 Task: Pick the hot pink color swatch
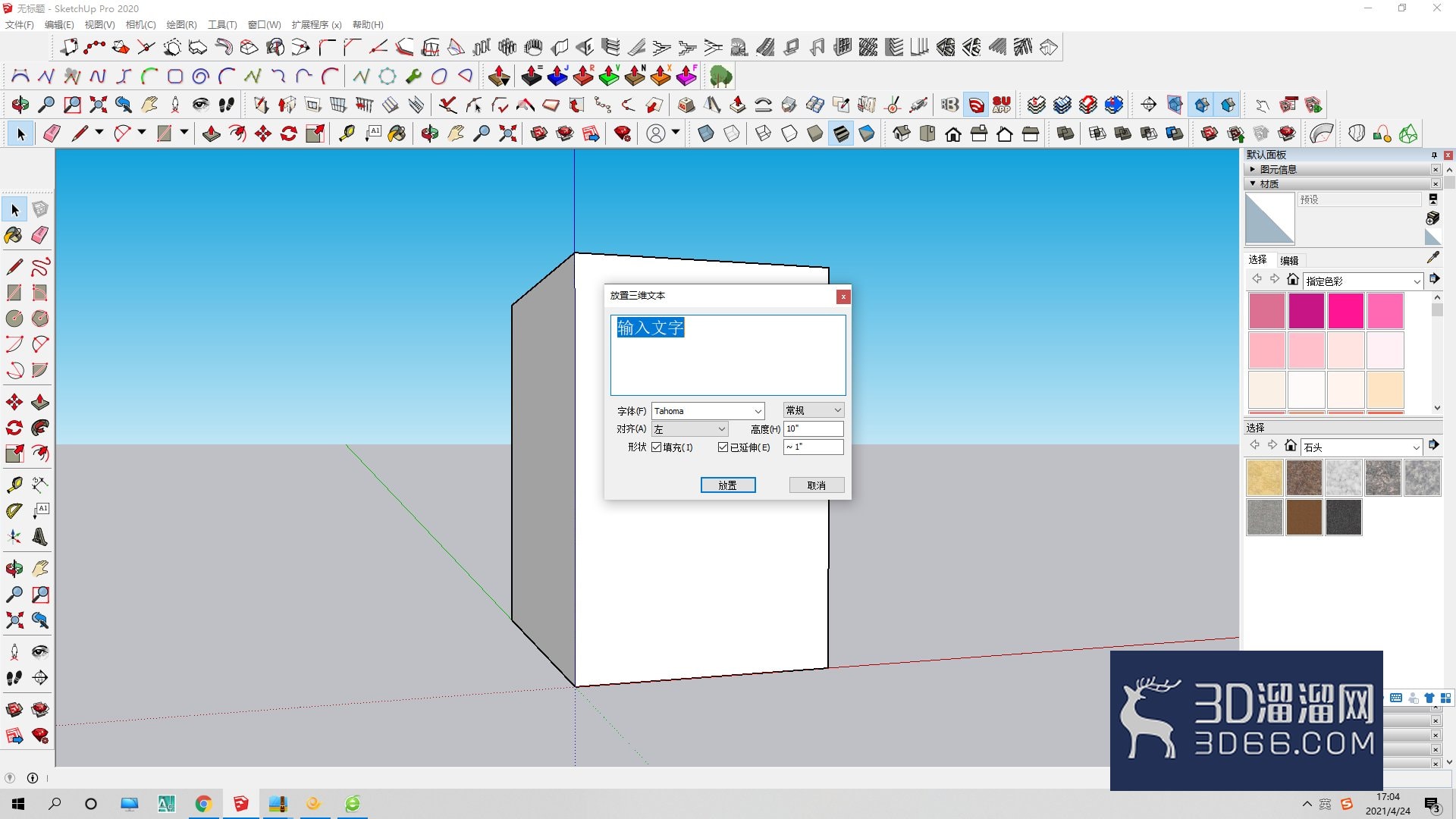pos(1346,311)
